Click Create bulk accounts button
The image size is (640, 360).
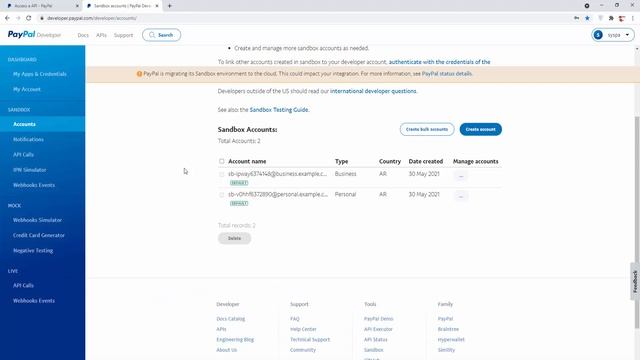point(427,129)
